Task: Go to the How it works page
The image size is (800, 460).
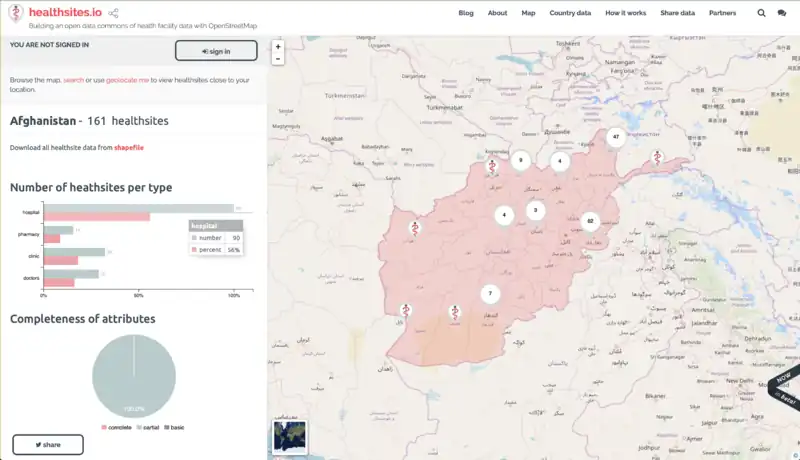Action: coord(624,13)
